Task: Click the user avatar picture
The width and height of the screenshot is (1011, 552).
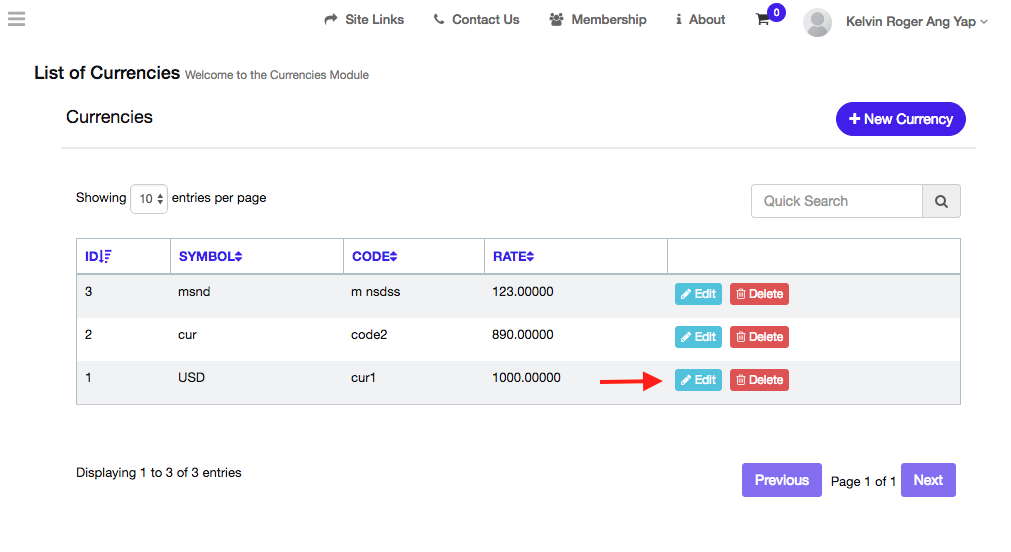Action: (817, 22)
